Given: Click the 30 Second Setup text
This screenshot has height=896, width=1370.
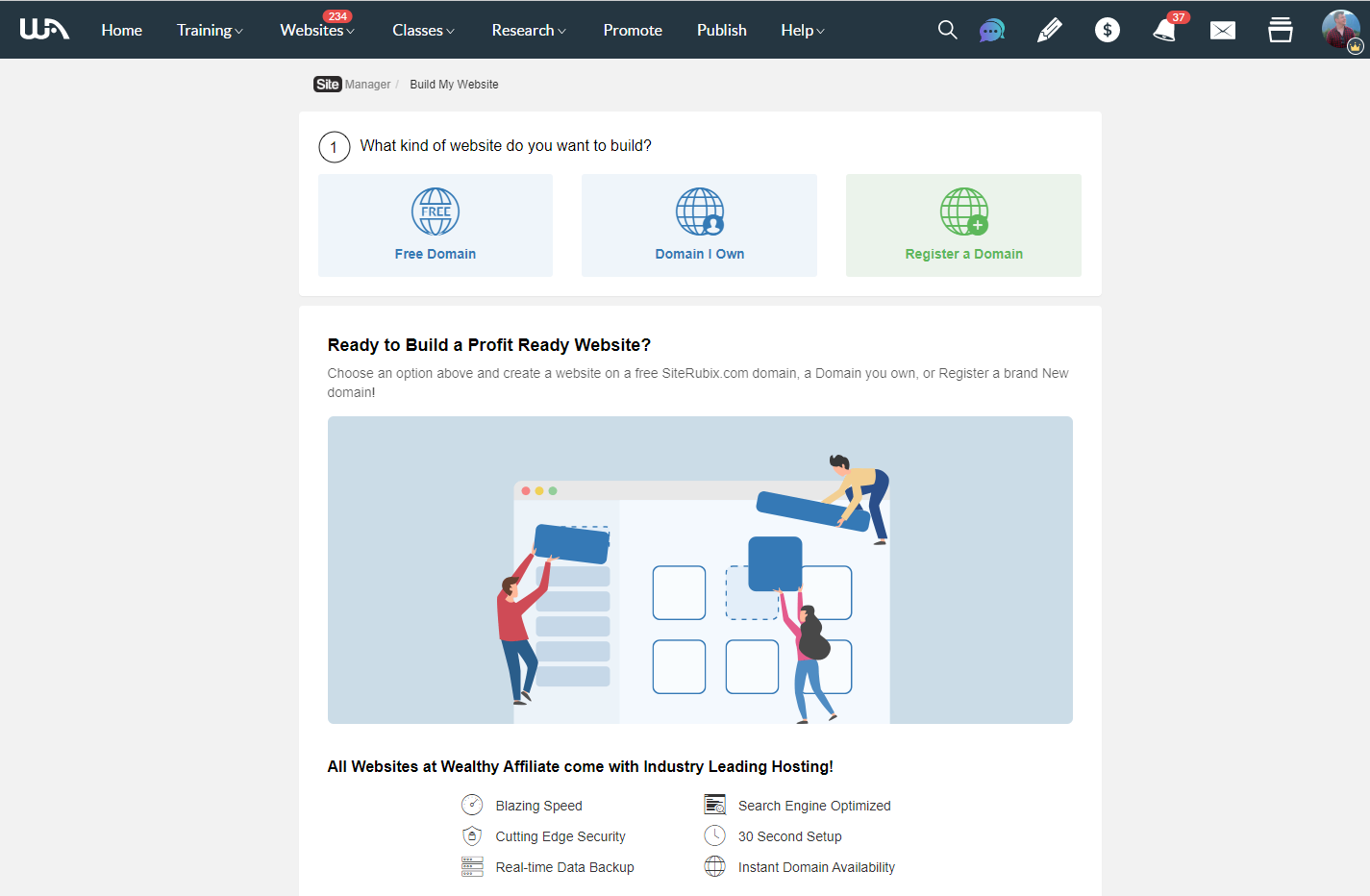Looking at the screenshot, I should click(790, 836).
